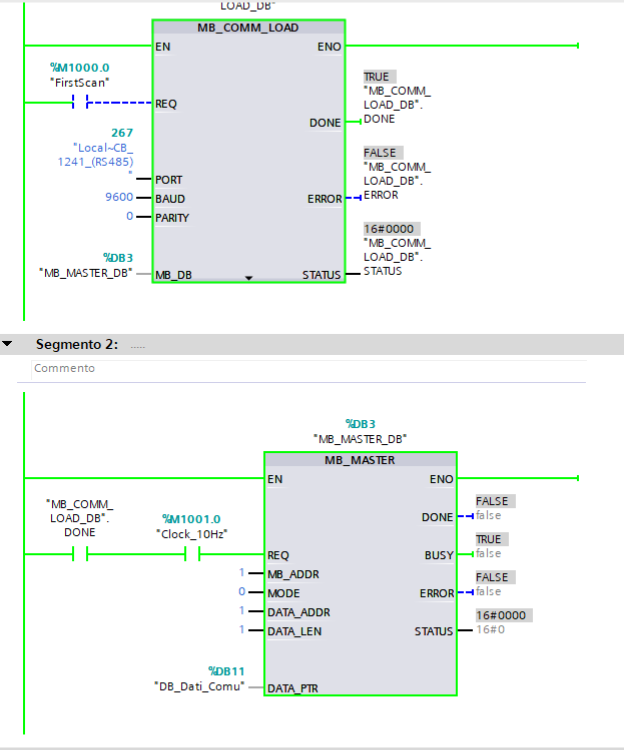This screenshot has height=750, width=624.
Task: Select the MB_COMM_LOAD_DB.DONE contact in Segmento 2
Action: pyautogui.click(x=80, y=554)
